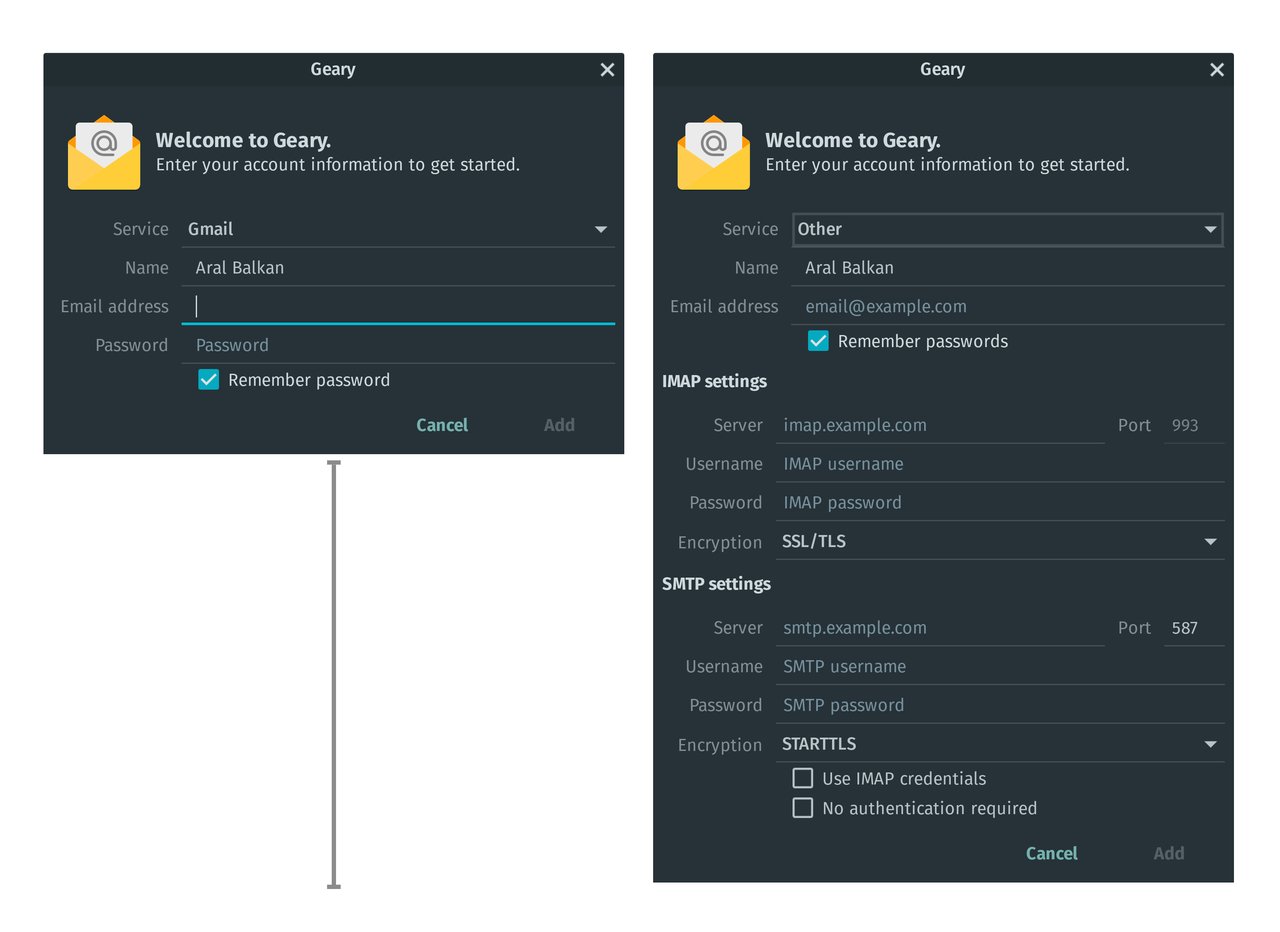Open the Service dropdown showing Gmail
The image size is (1280, 932).
coord(398,229)
